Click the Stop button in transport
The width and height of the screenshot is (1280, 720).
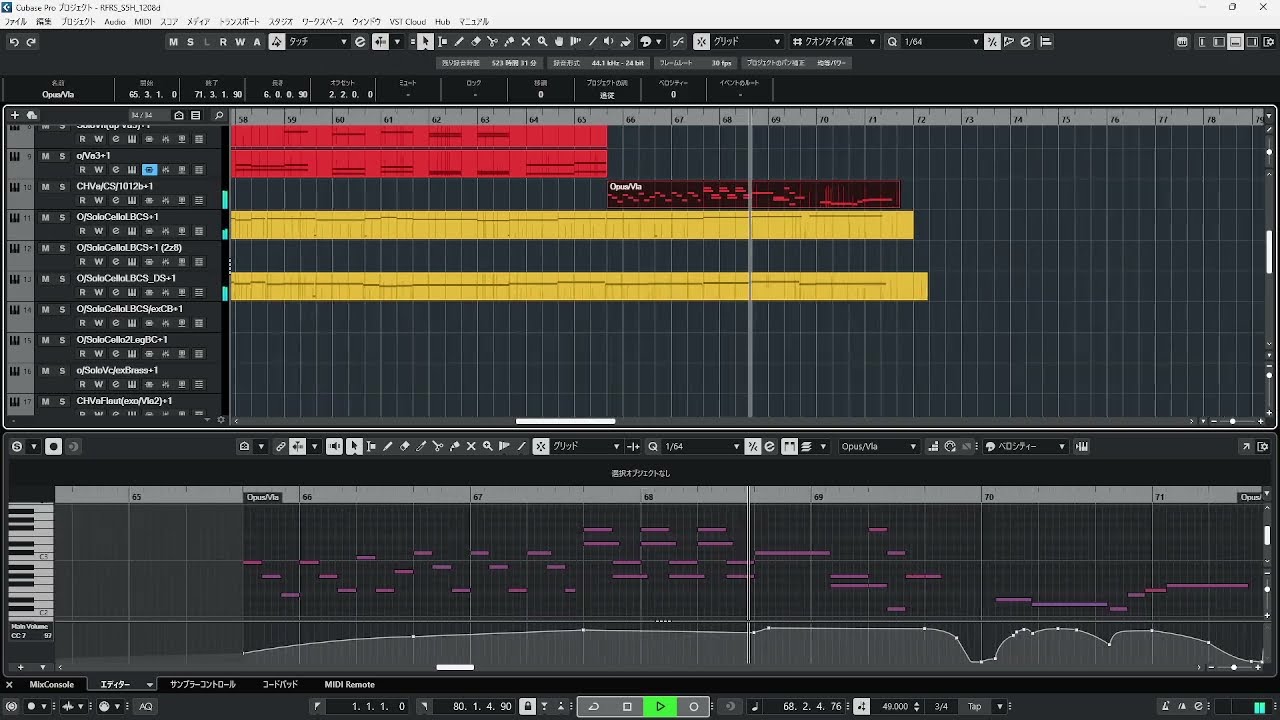pos(627,706)
